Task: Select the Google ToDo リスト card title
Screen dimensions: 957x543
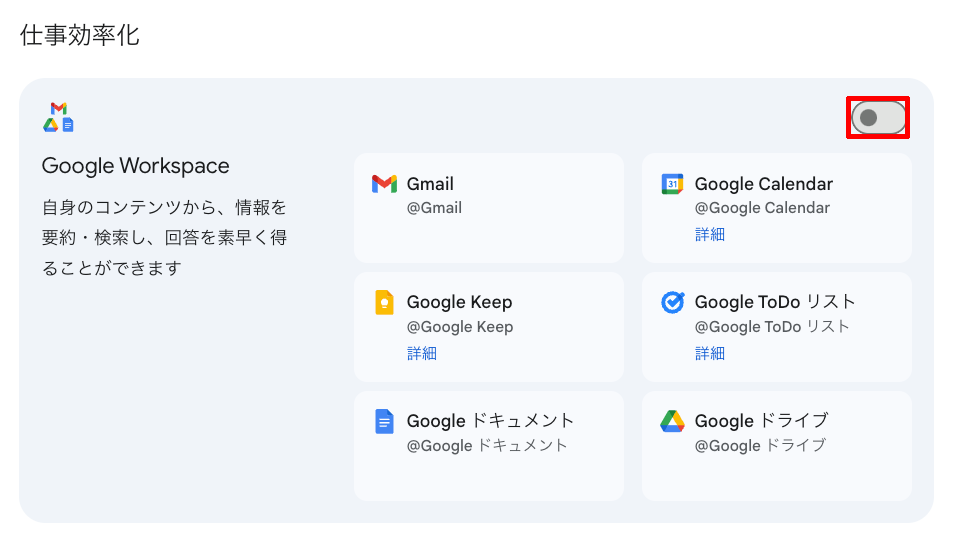Action: [775, 302]
